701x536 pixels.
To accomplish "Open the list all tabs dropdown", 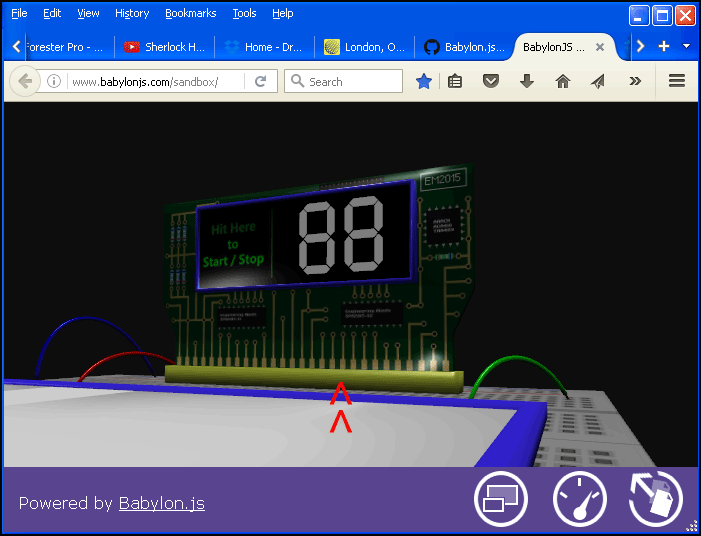I will pyautogui.click(x=686, y=46).
